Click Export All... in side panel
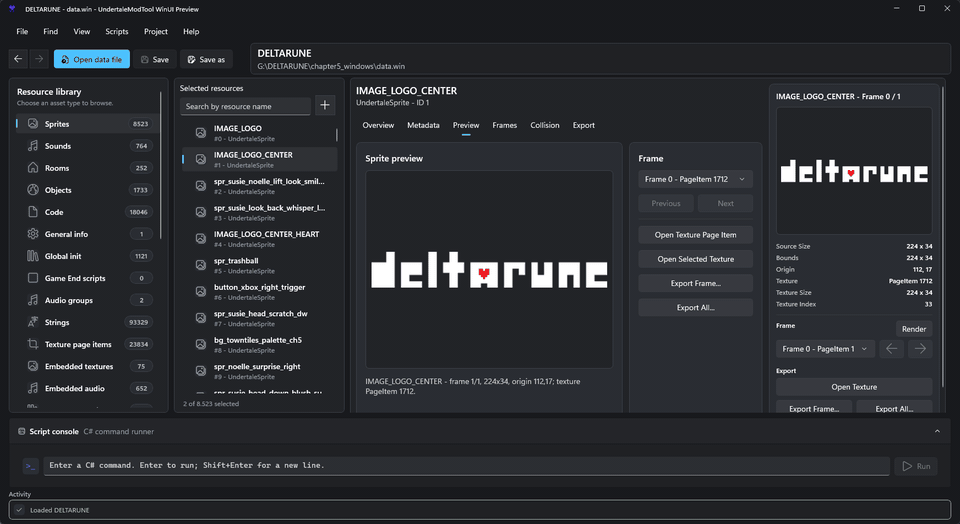Viewport: 960px width, 524px height. (x=894, y=408)
